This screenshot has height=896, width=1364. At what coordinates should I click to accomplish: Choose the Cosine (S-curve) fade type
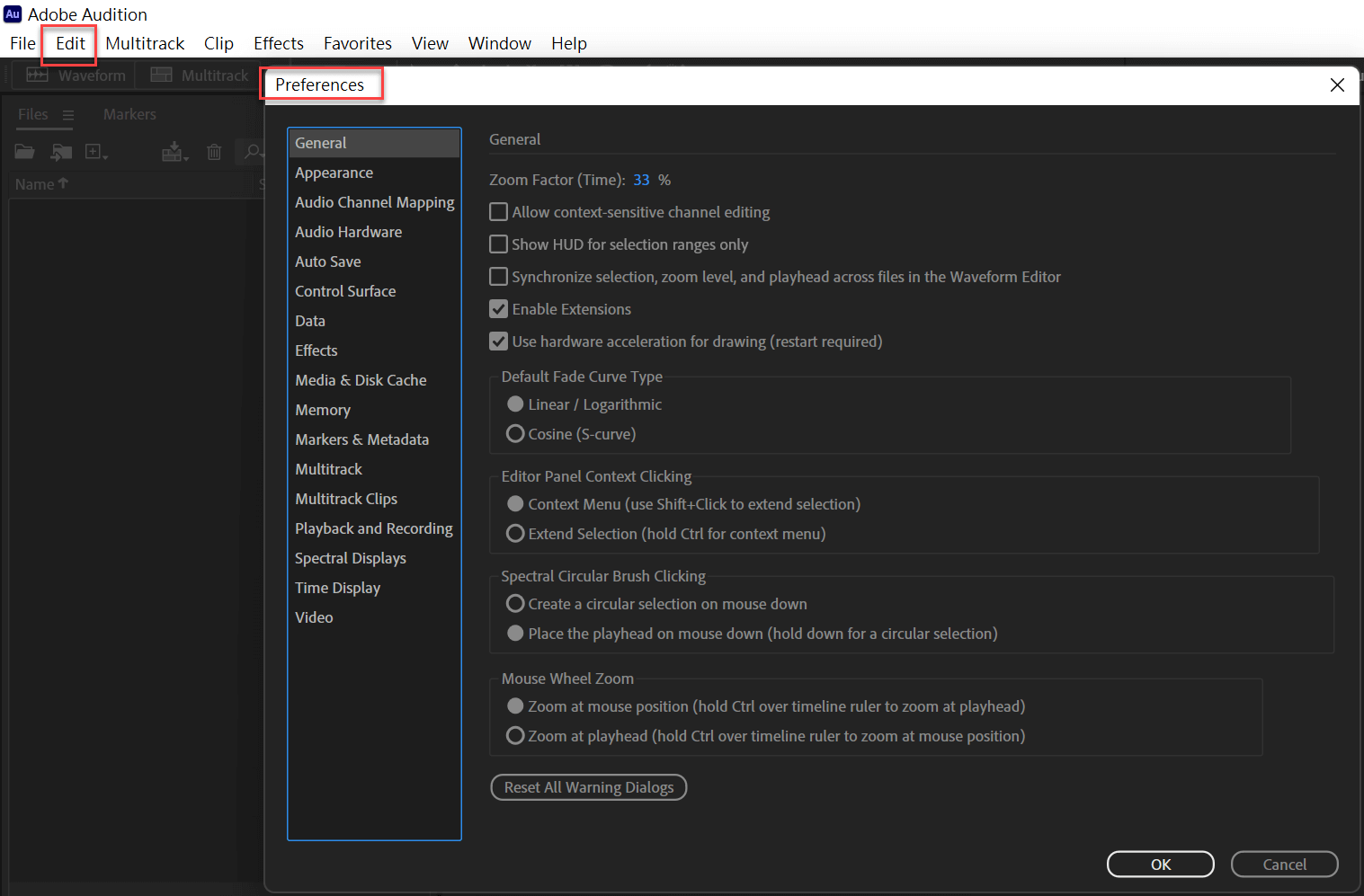coord(515,434)
